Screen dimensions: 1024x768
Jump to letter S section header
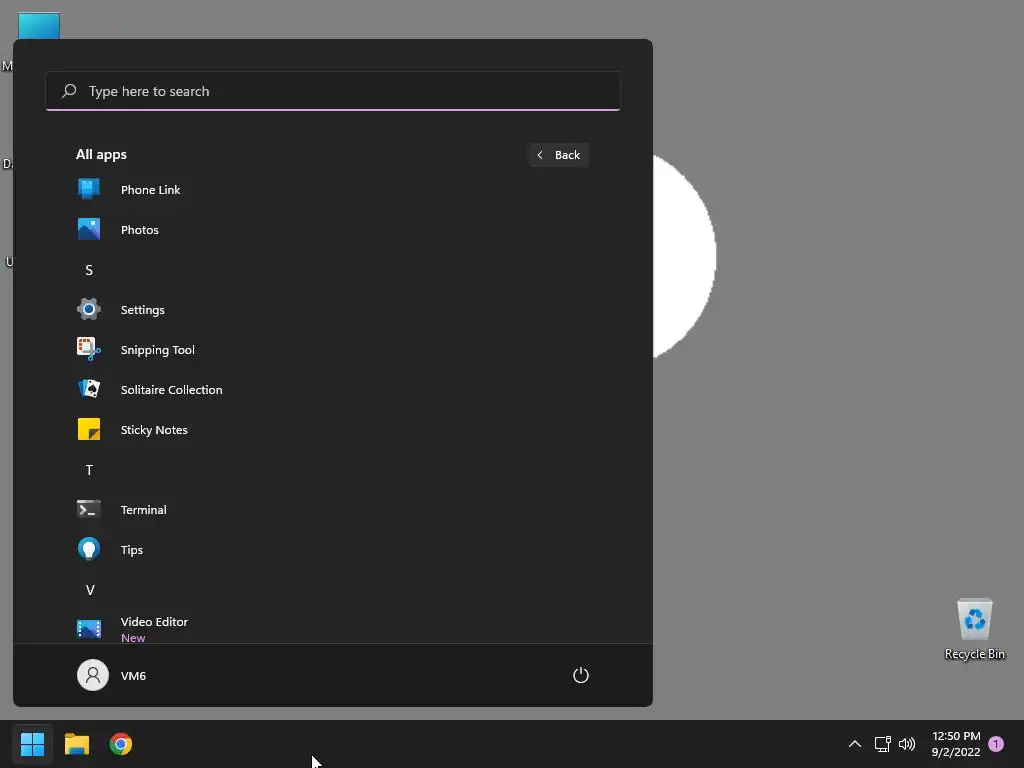click(89, 270)
